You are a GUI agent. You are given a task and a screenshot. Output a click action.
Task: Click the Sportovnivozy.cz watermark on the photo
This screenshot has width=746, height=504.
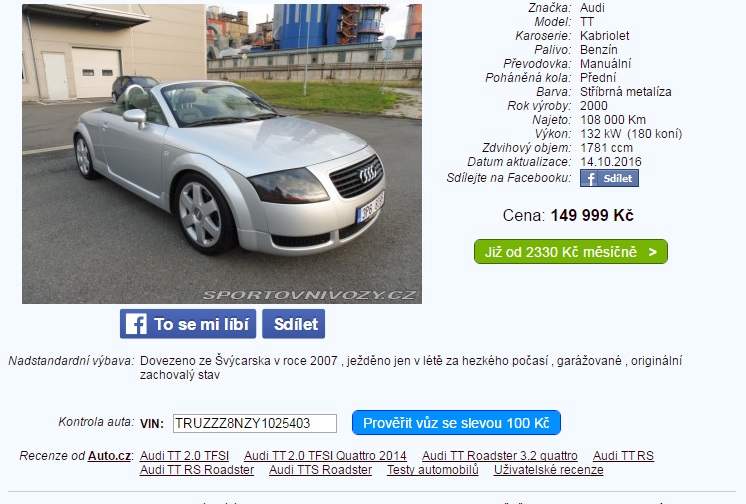click(x=310, y=295)
